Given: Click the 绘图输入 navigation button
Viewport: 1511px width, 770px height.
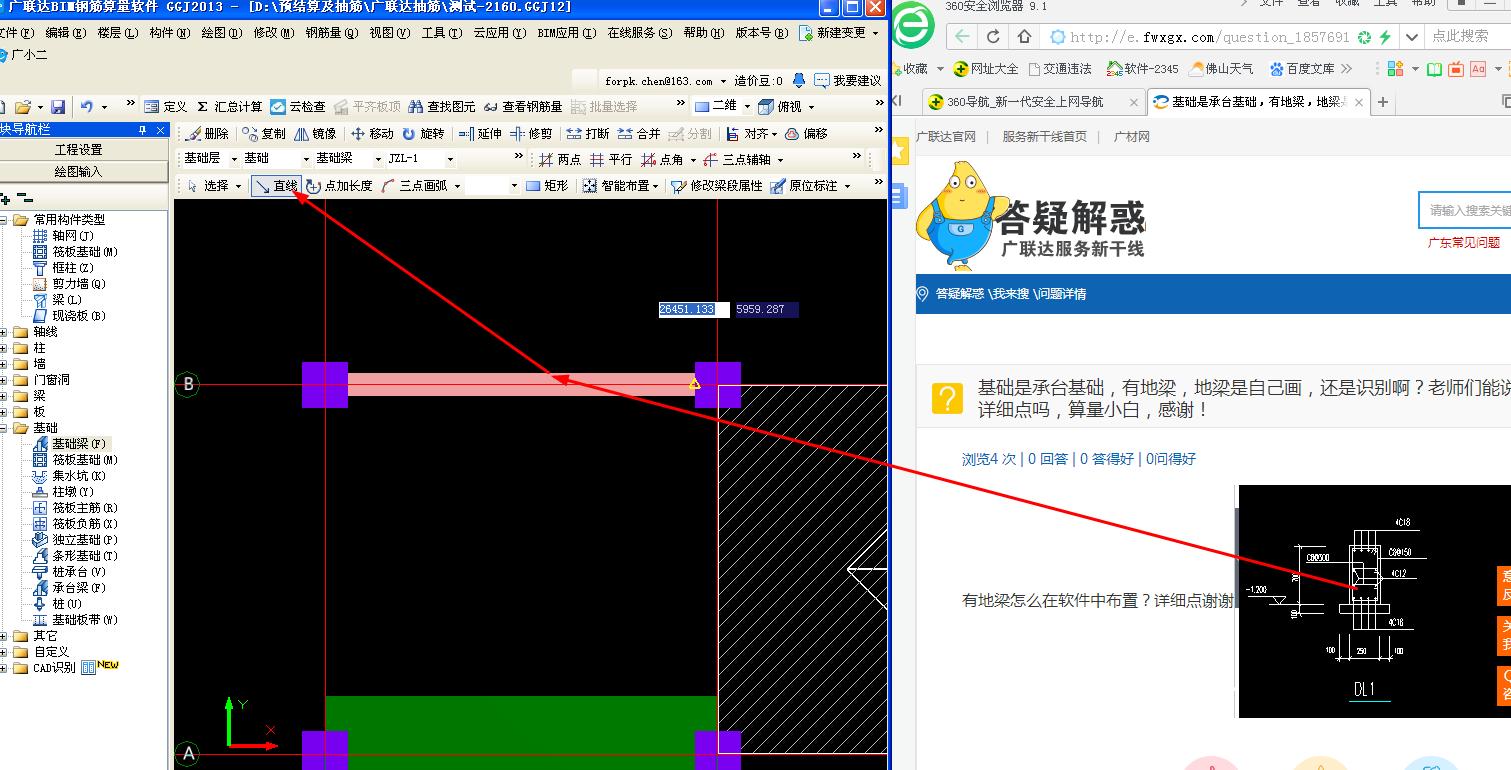Looking at the screenshot, I should (79, 172).
